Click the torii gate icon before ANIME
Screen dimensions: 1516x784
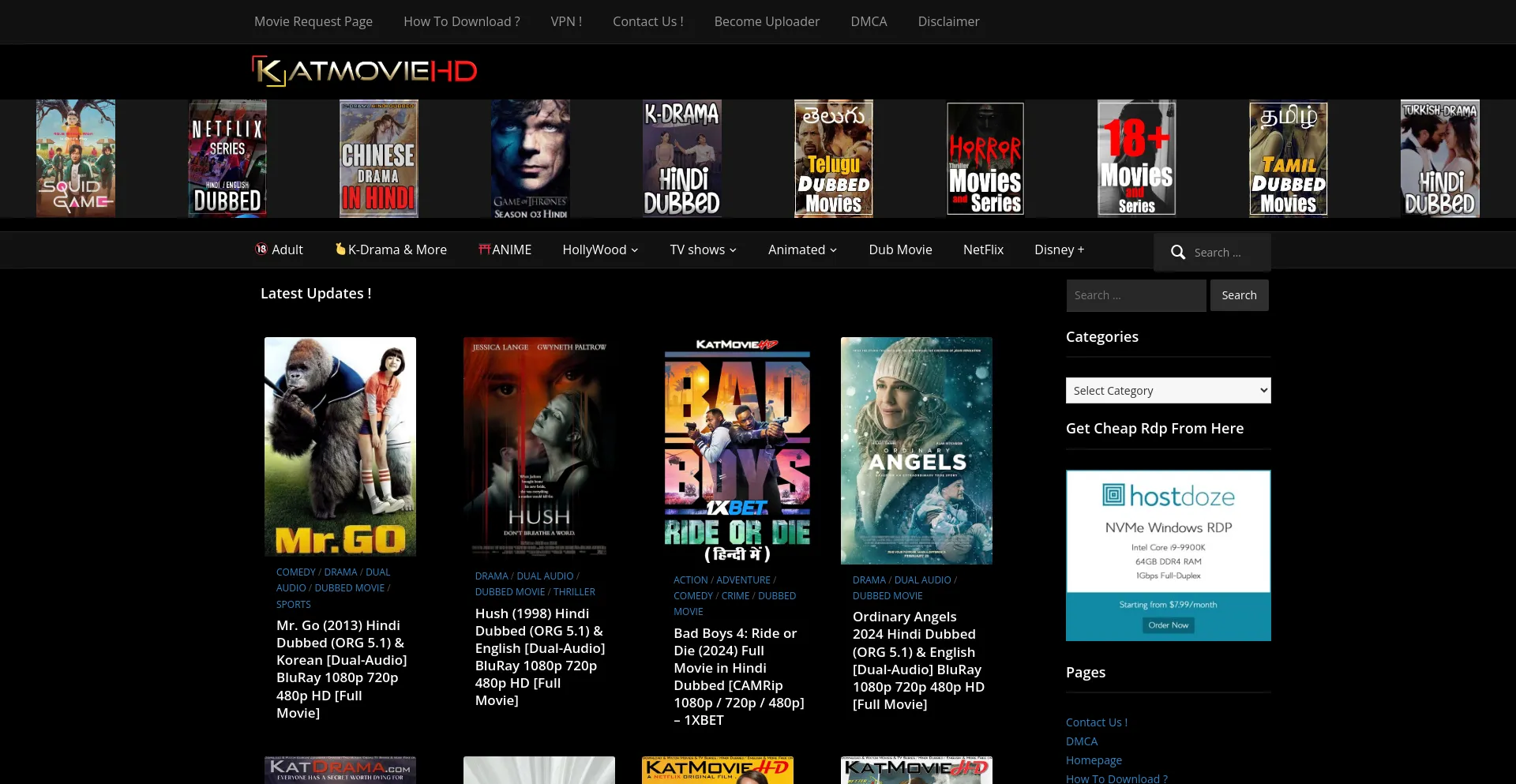pos(484,249)
